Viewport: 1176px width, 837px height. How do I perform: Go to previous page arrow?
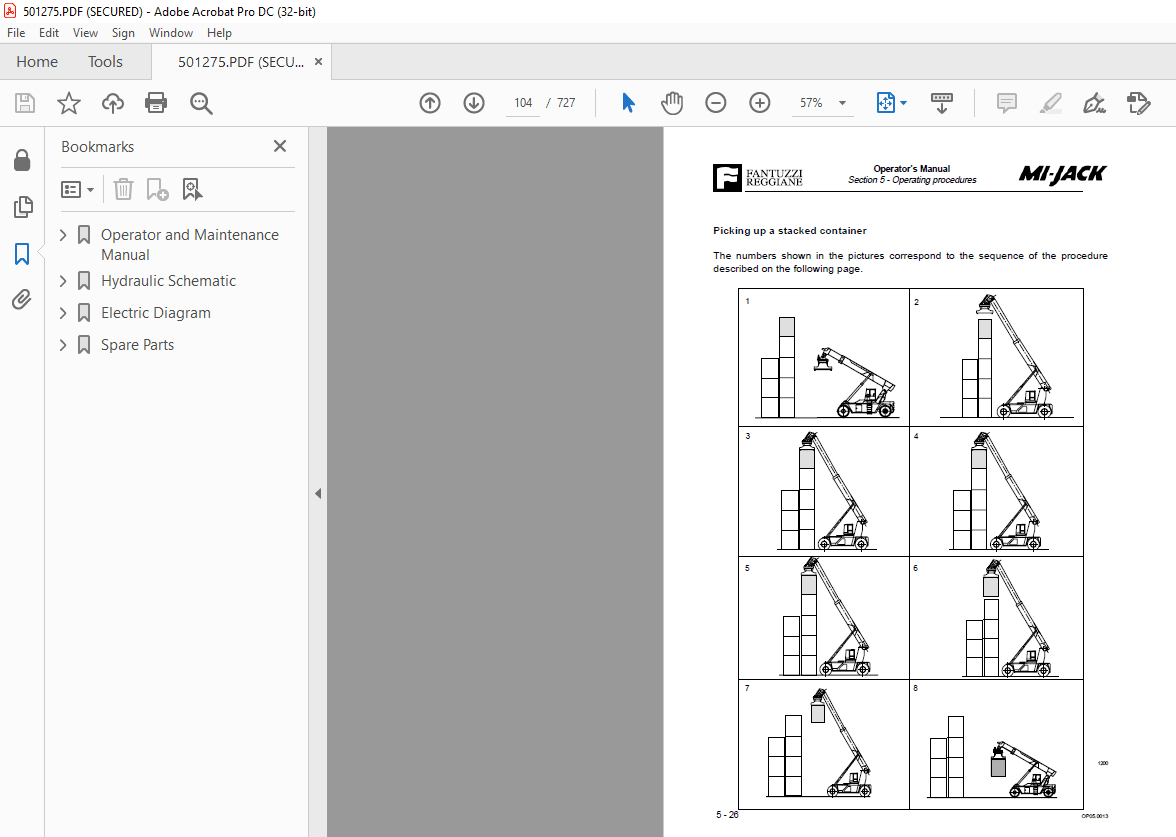430,103
